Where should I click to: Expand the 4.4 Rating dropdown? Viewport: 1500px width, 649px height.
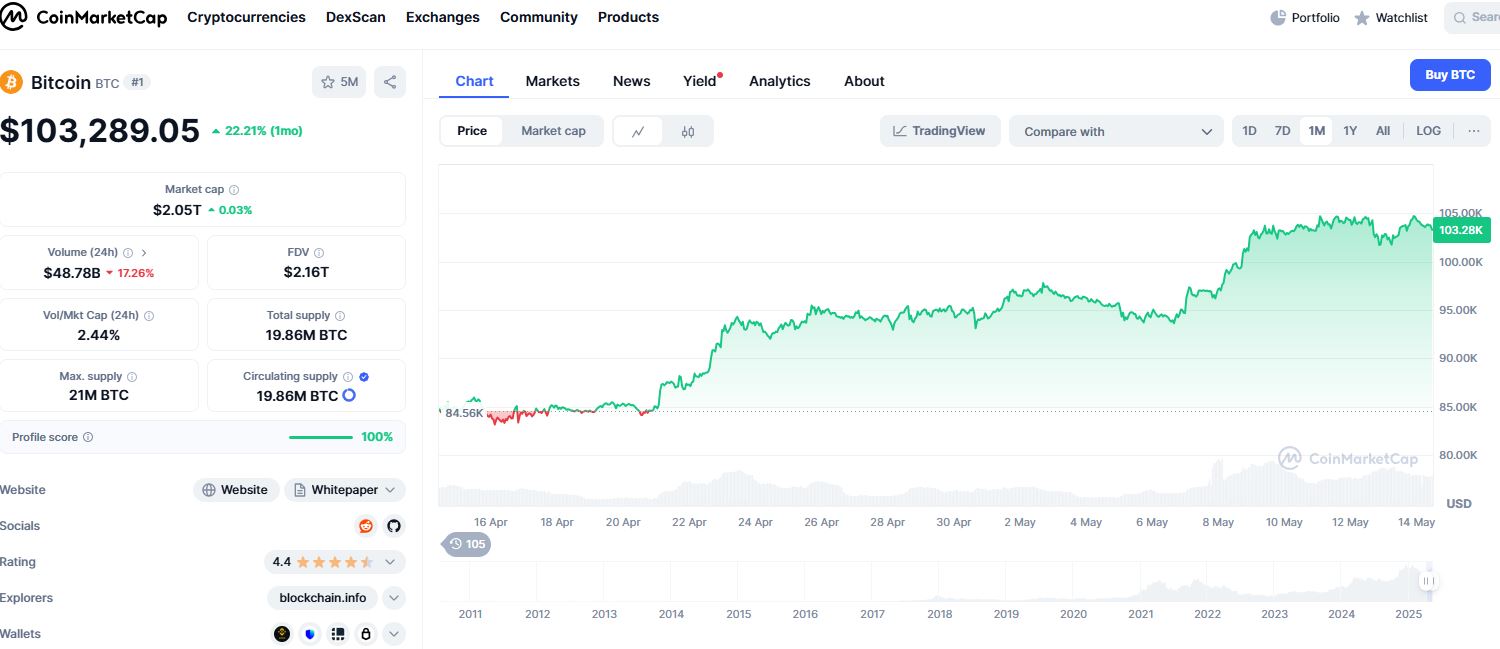pos(335,562)
